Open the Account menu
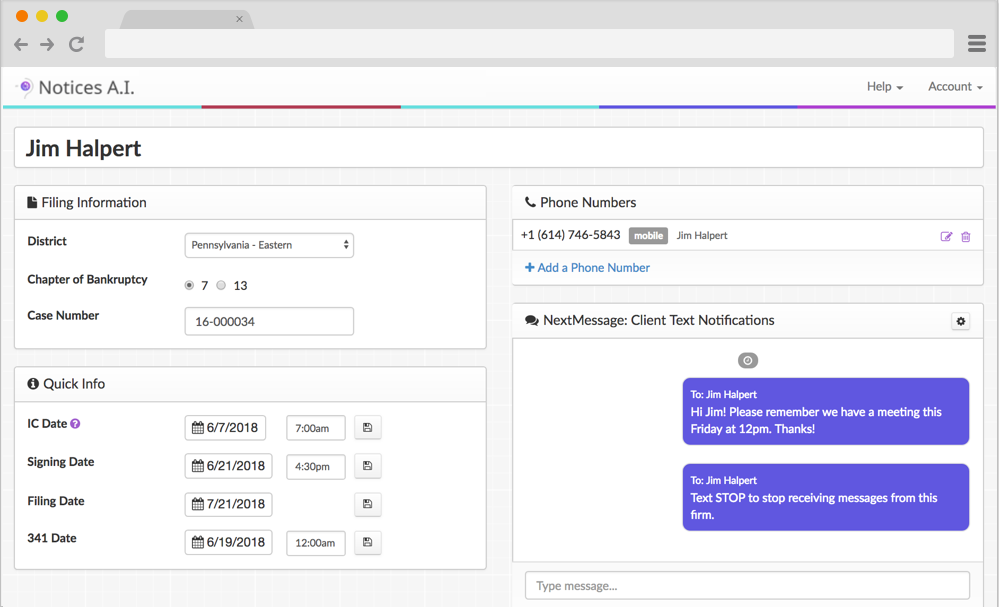 click(x=955, y=87)
